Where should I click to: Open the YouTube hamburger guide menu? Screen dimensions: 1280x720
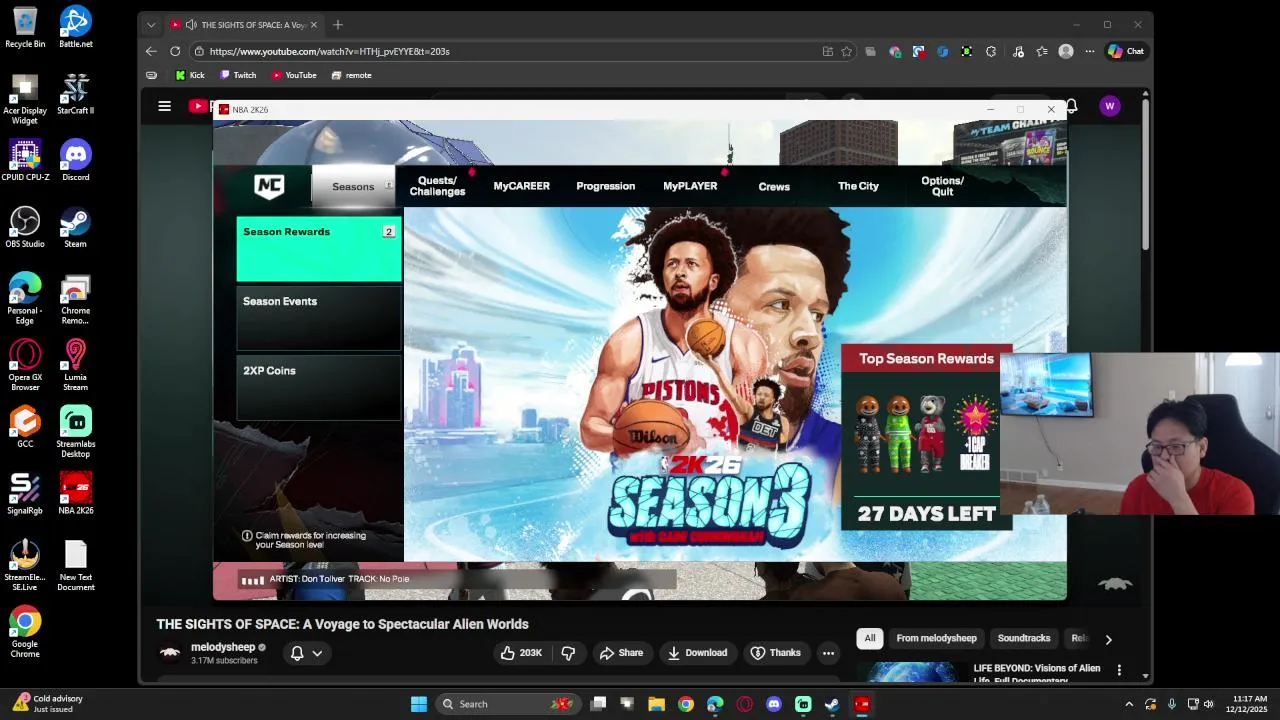click(x=164, y=106)
